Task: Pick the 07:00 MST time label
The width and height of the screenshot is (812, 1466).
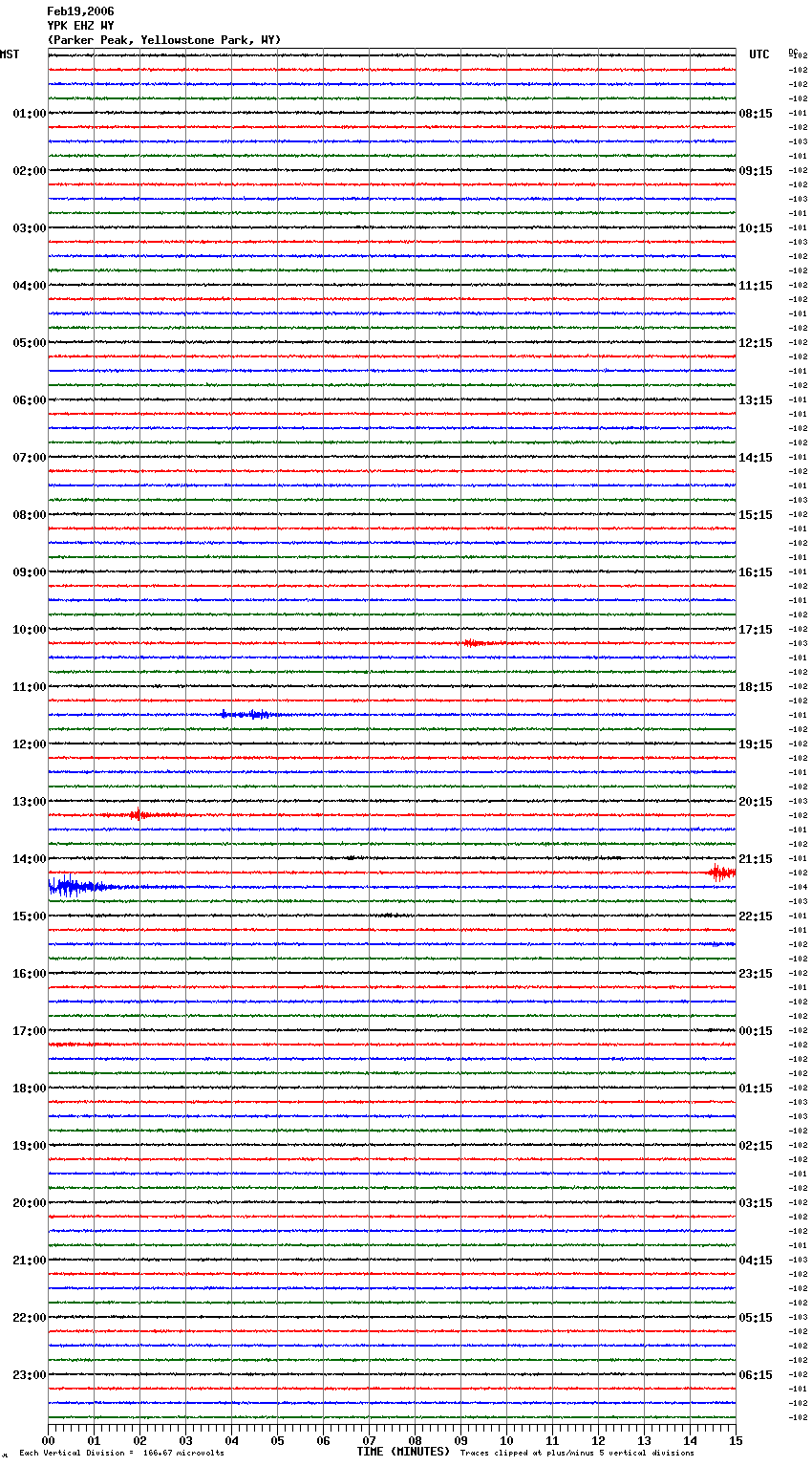Action: [x=30, y=458]
